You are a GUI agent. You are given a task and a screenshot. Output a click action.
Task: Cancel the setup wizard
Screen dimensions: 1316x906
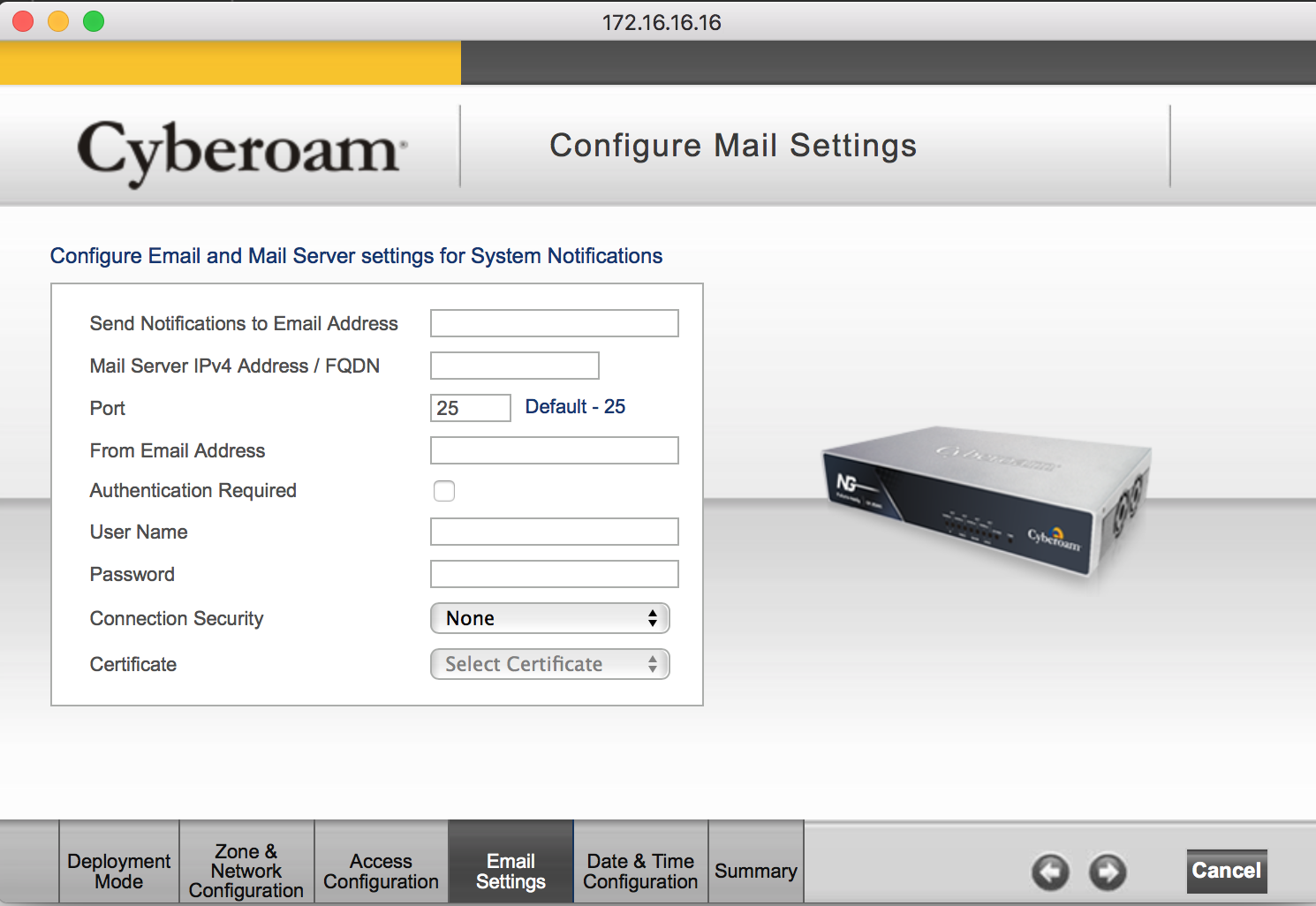pyautogui.click(x=1227, y=871)
